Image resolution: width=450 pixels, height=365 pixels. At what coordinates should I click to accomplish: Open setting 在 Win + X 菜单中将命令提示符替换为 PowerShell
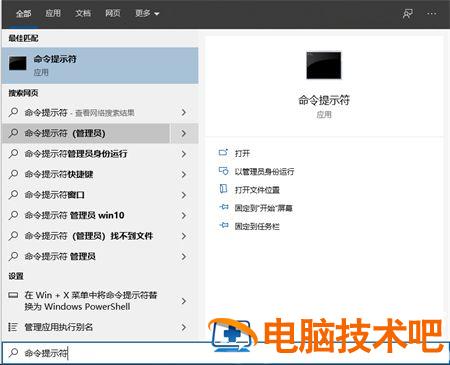tap(86, 301)
